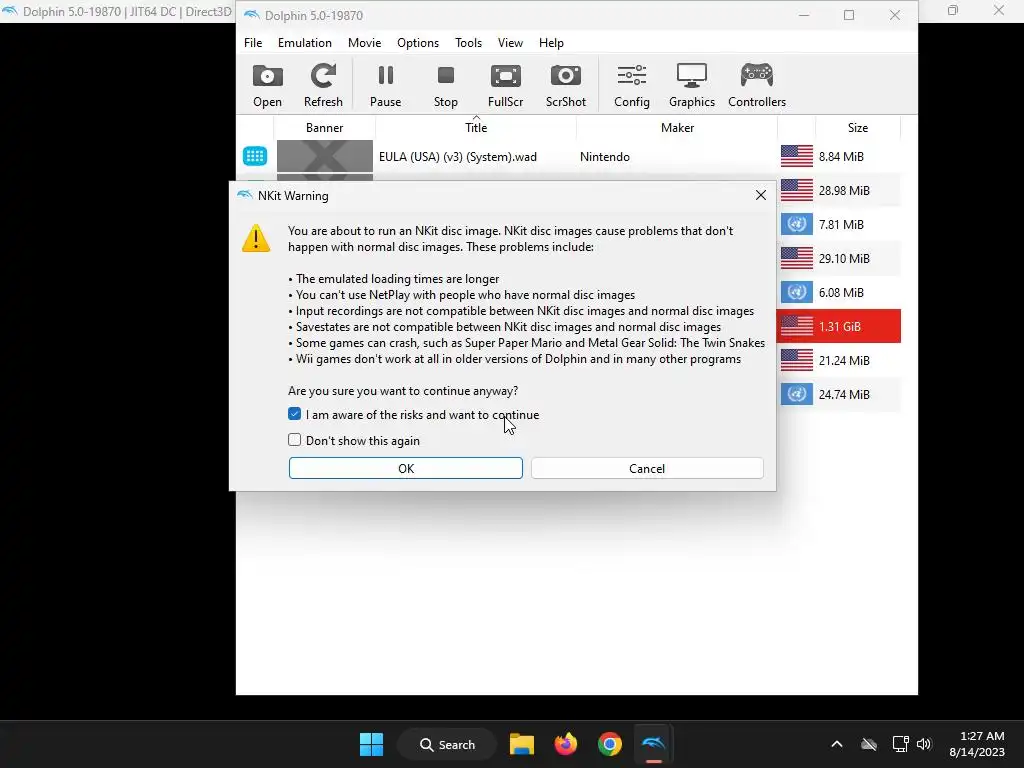Screen dimensions: 1024x768
Task: Sort game list by Size column header
Action: tap(857, 127)
